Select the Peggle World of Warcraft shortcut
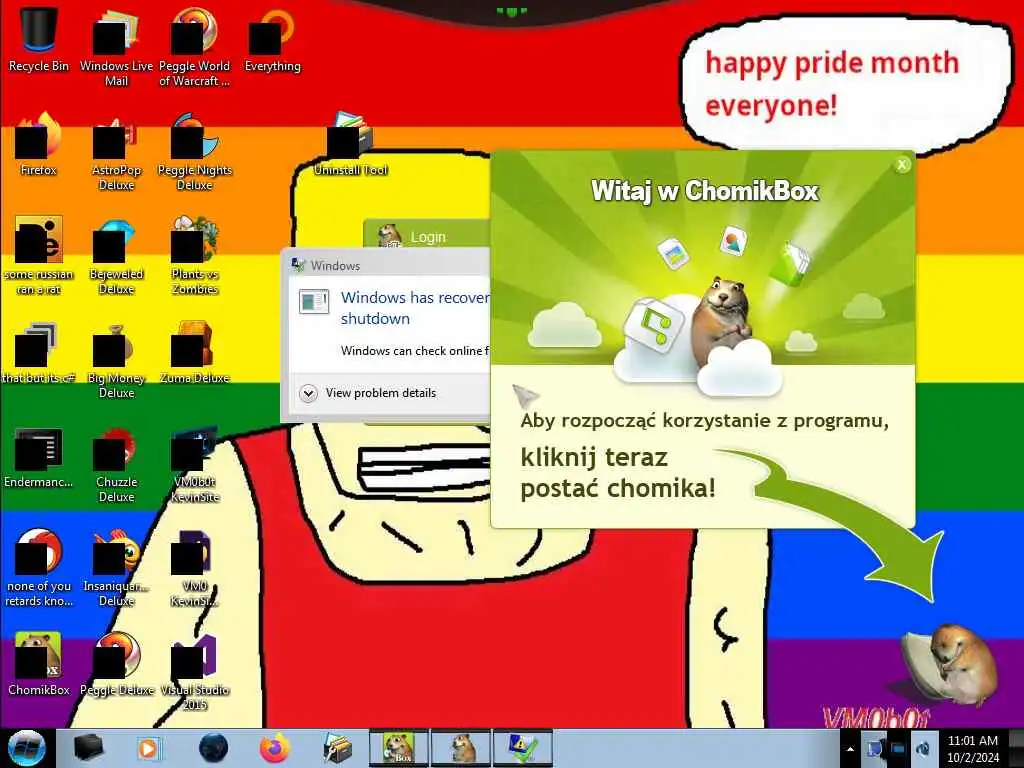Viewport: 1024px width, 768px height. pyautogui.click(x=195, y=46)
